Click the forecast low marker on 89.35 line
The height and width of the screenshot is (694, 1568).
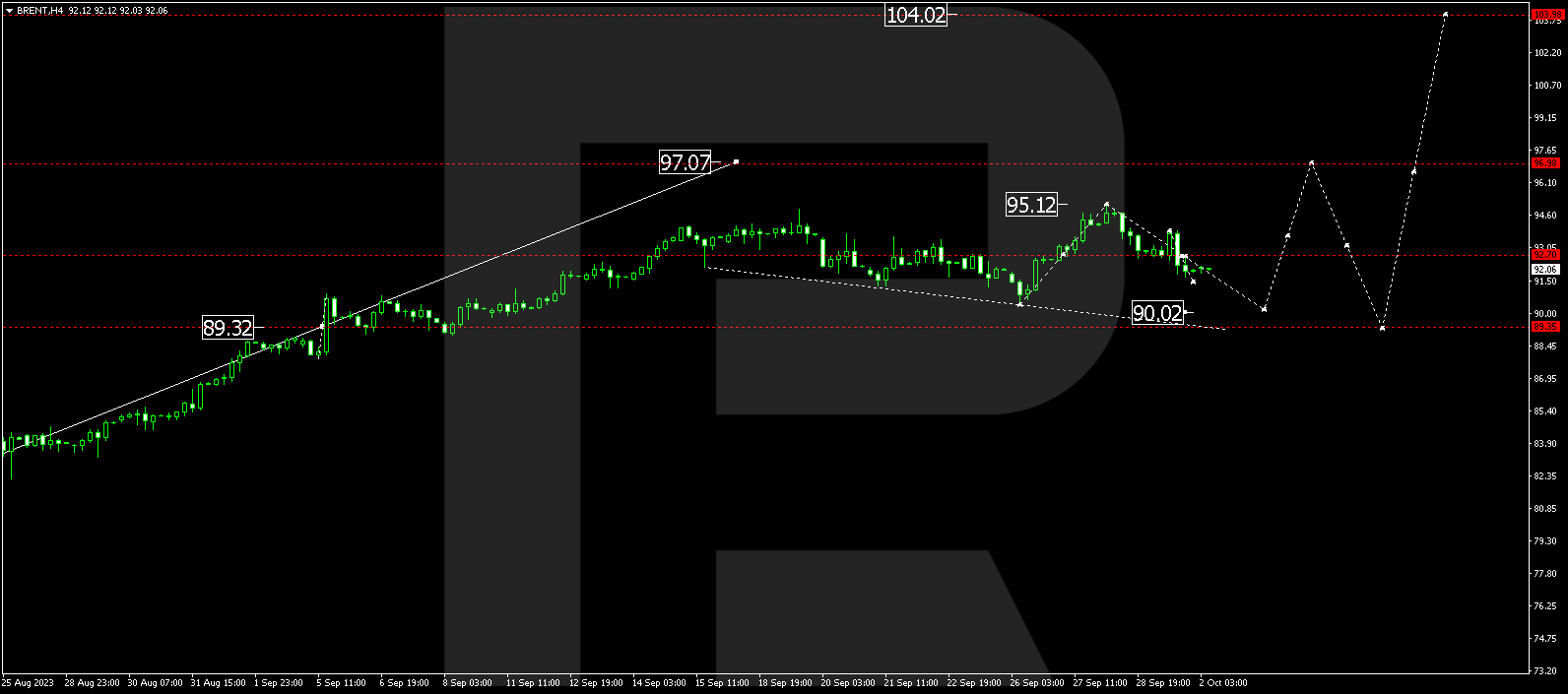1382,327
